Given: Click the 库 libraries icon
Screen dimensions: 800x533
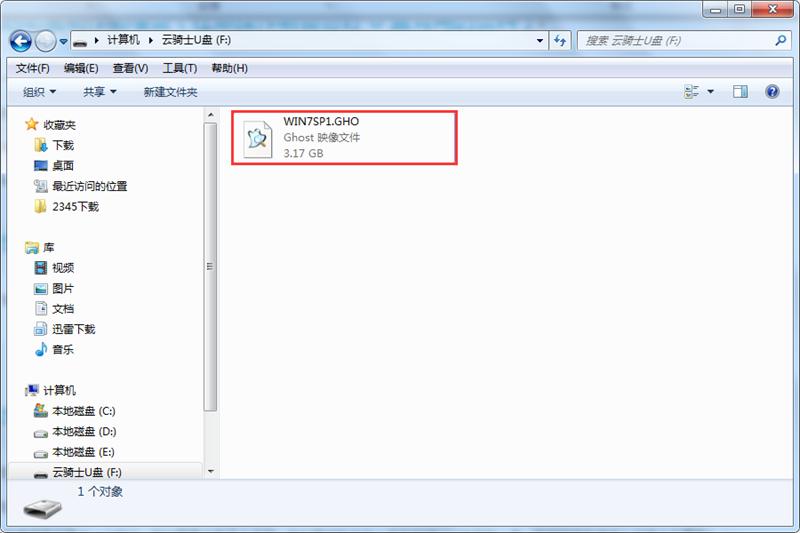Looking at the screenshot, I should 32,247.
